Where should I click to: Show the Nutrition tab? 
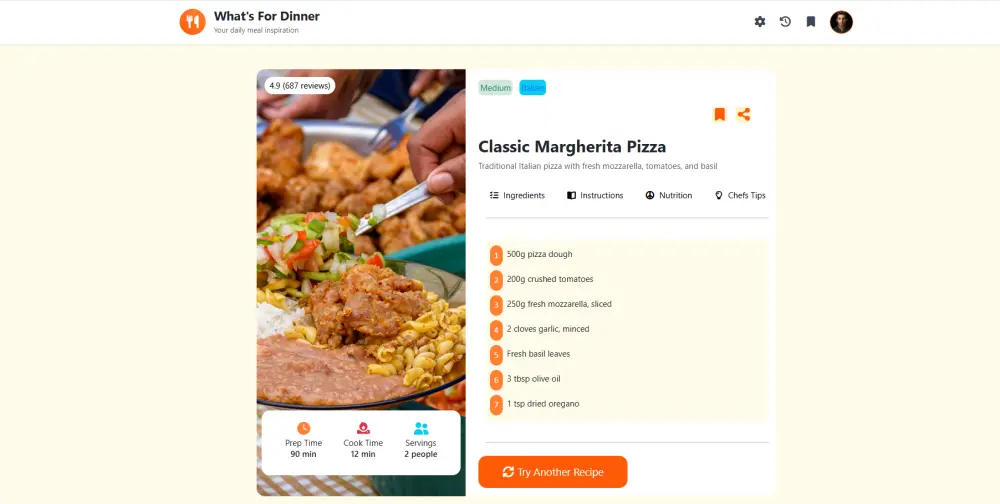[668, 195]
